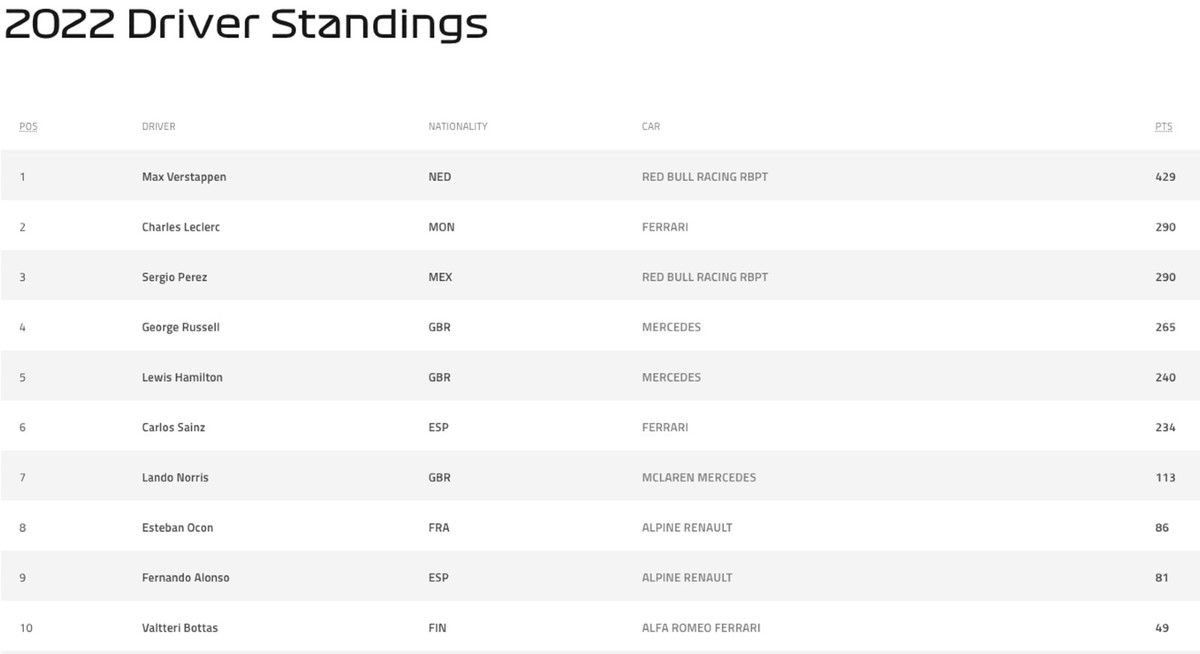Open Fernando Alonso driver link
The height and width of the screenshot is (654, 1200).
click(186, 577)
